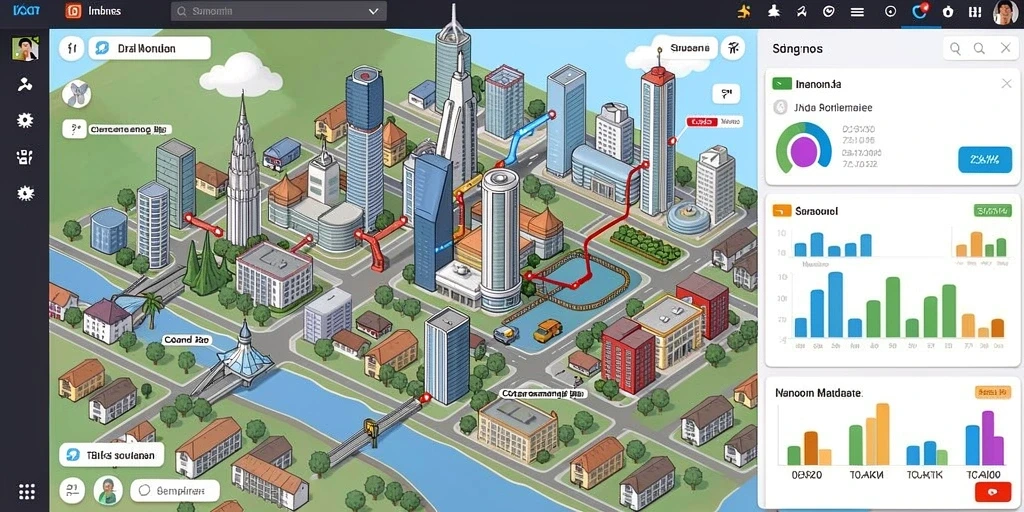Click the bottom gear icon in left sidebar
The image size is (1024, 512).
(x=25, y=193)
